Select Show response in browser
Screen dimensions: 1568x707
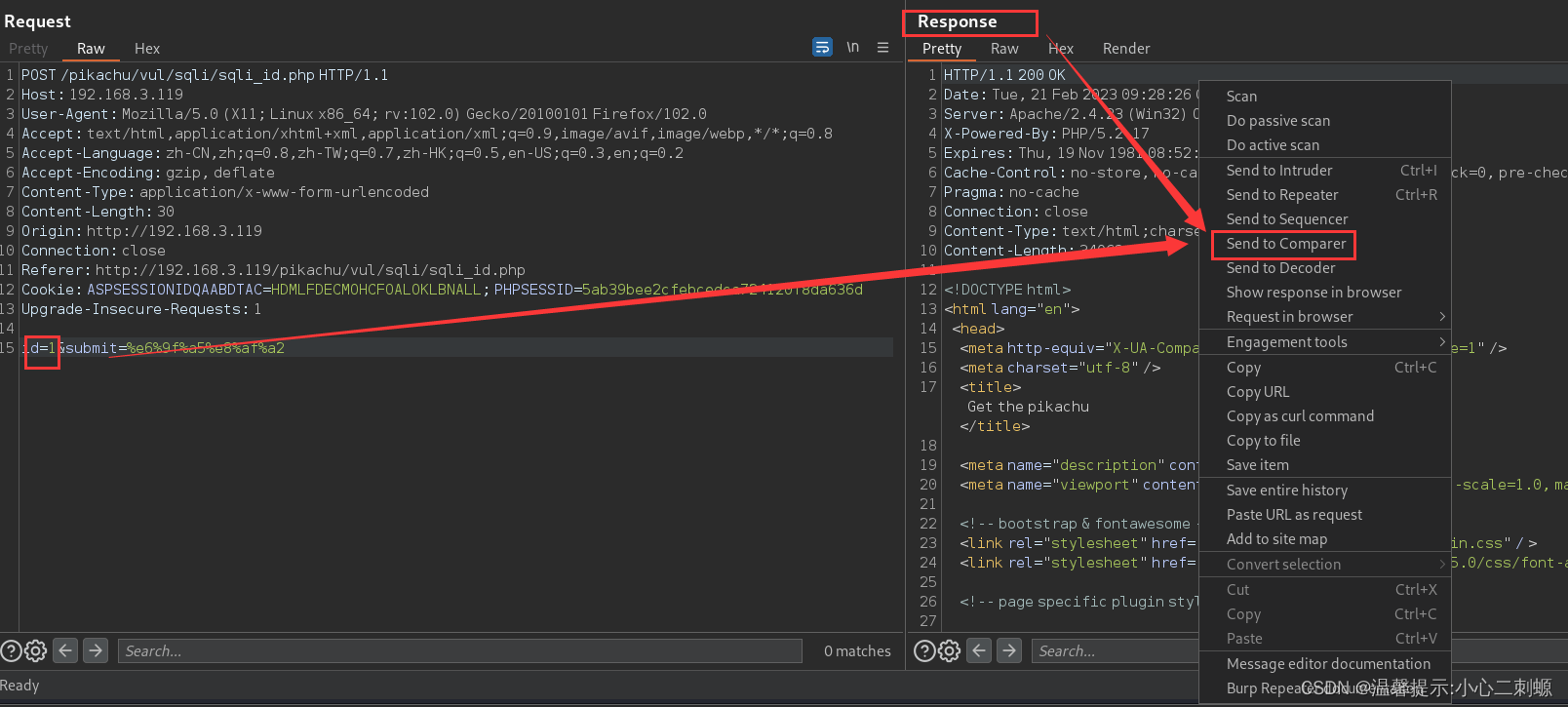[1325, 292]
